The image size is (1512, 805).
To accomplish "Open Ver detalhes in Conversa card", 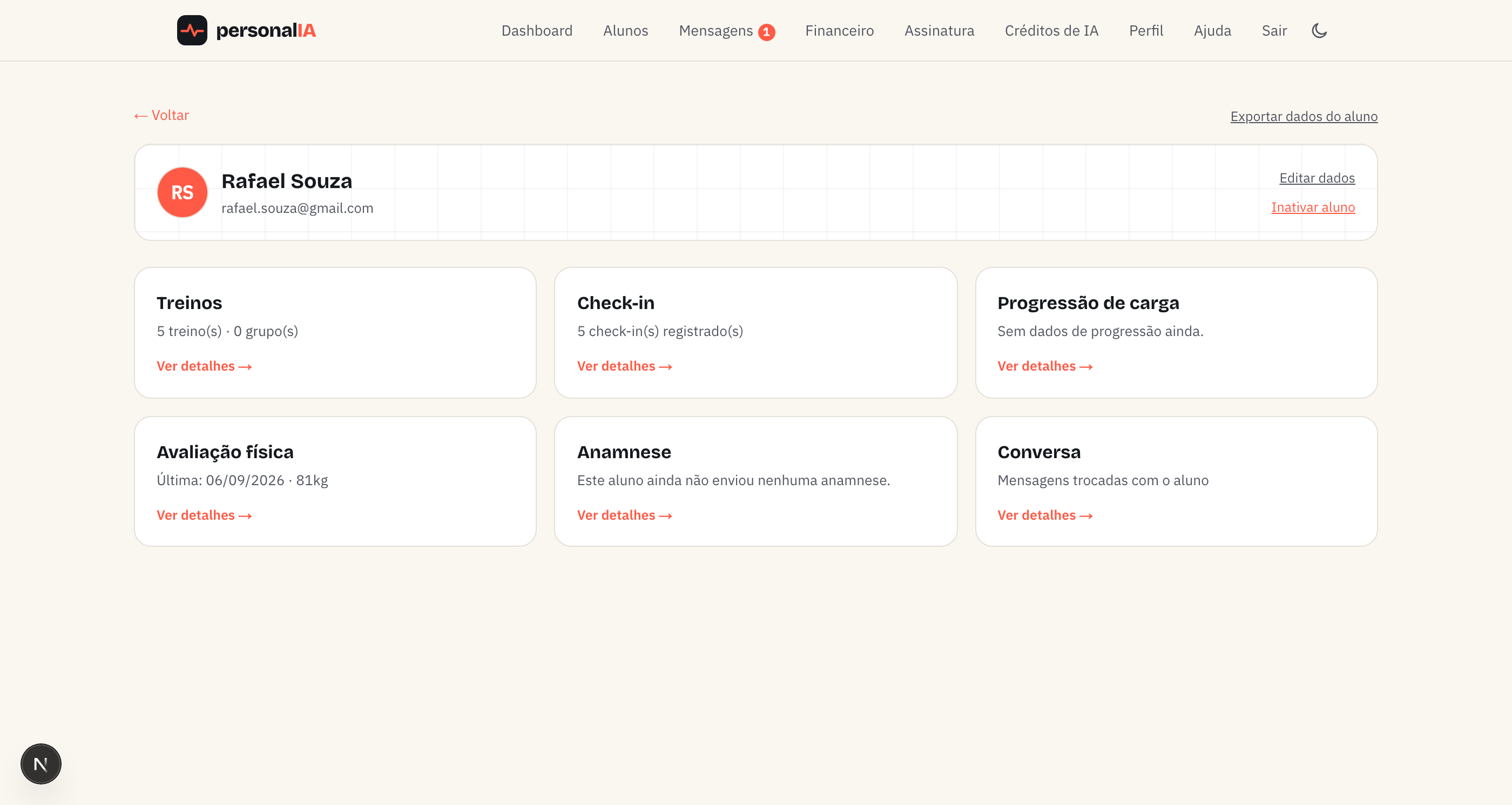I will pos(1044,515).
